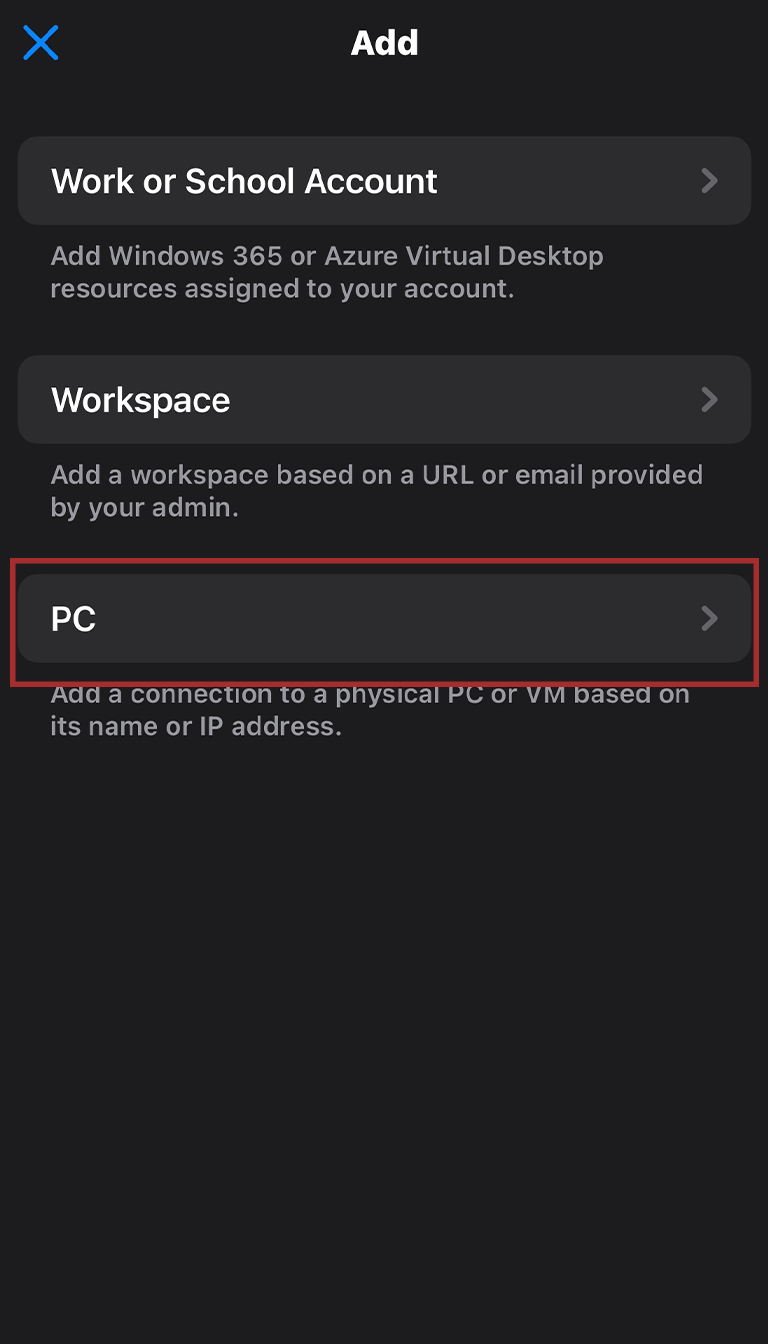Tap the 'Work or School Account' label text

pos(244,181)
